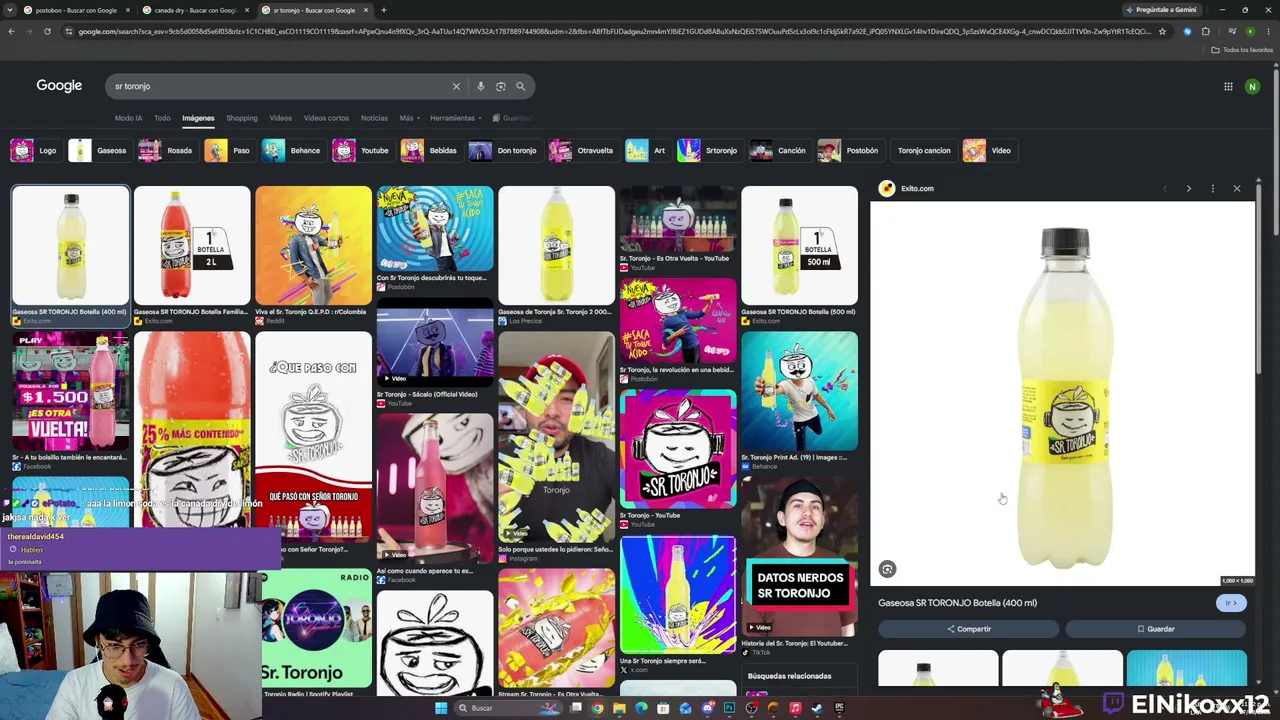Screen dimensions: 1280x720
Task: Click the Windows taskbar Buscar search box
Action: 510,708
